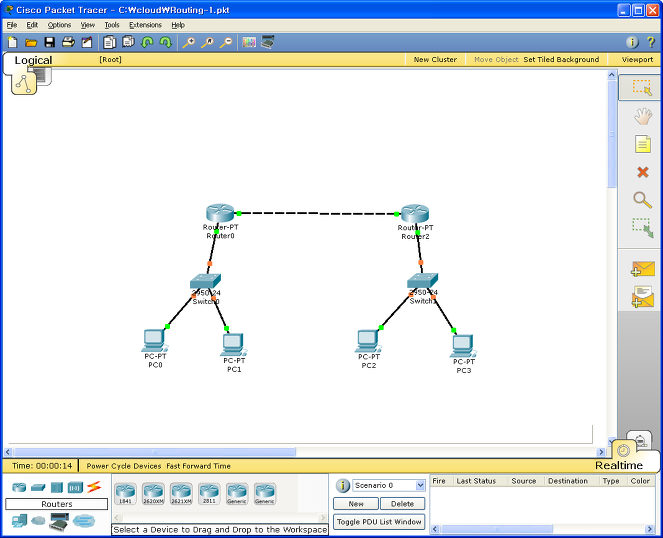Choose the Add Complex PDU envelope tool

coord(643,297)
